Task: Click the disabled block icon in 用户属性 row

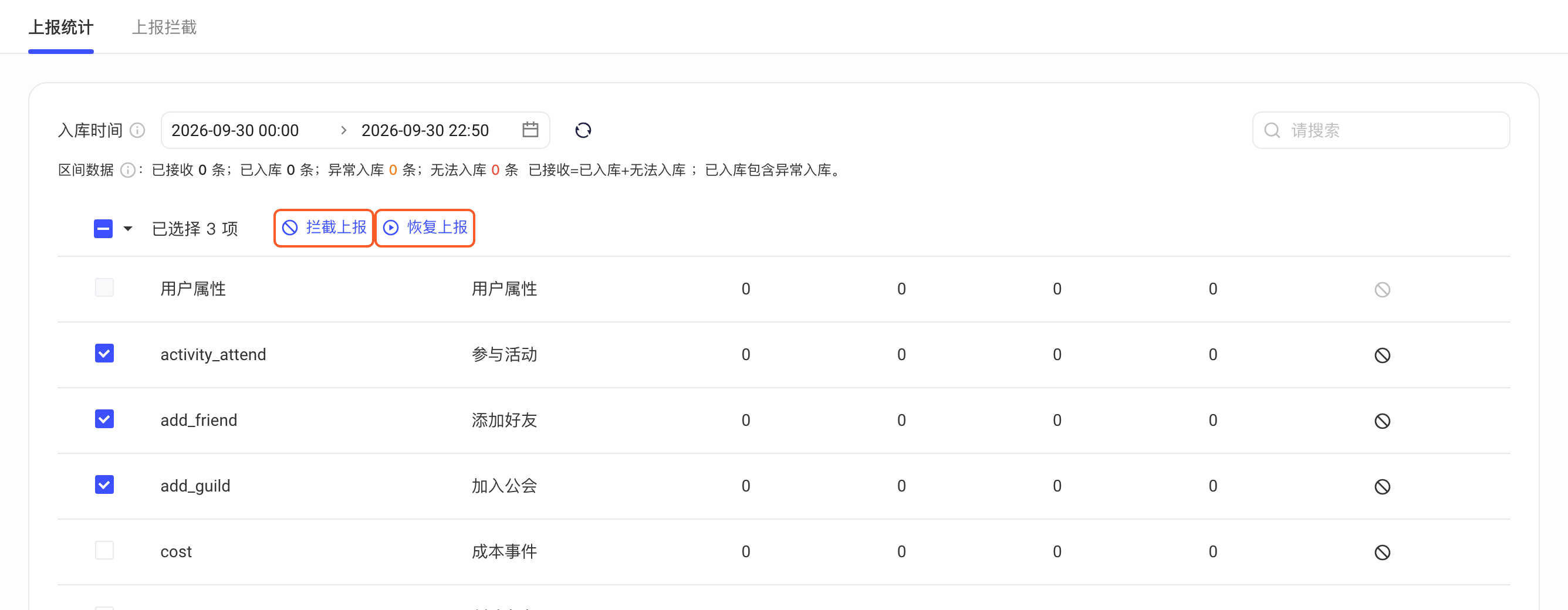Action: tap(1382, 290)
